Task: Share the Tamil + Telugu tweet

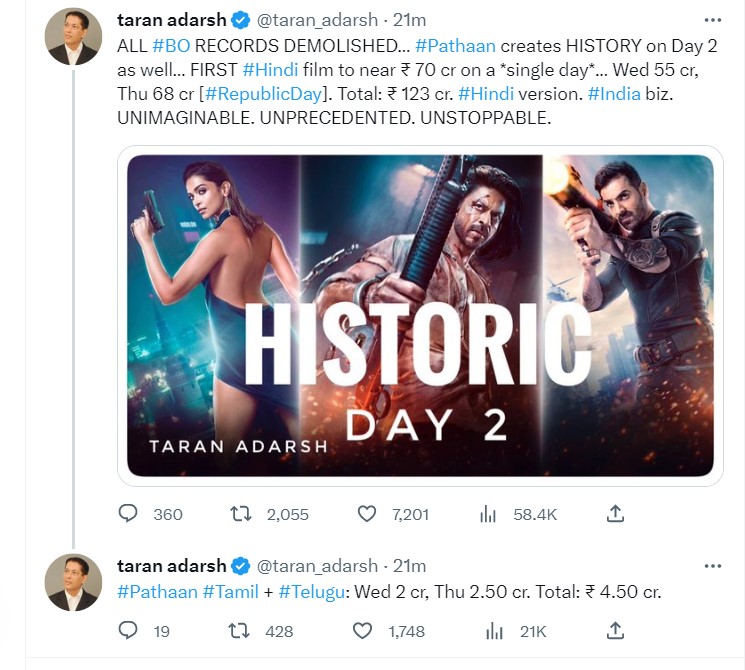Action: point(616,631)
